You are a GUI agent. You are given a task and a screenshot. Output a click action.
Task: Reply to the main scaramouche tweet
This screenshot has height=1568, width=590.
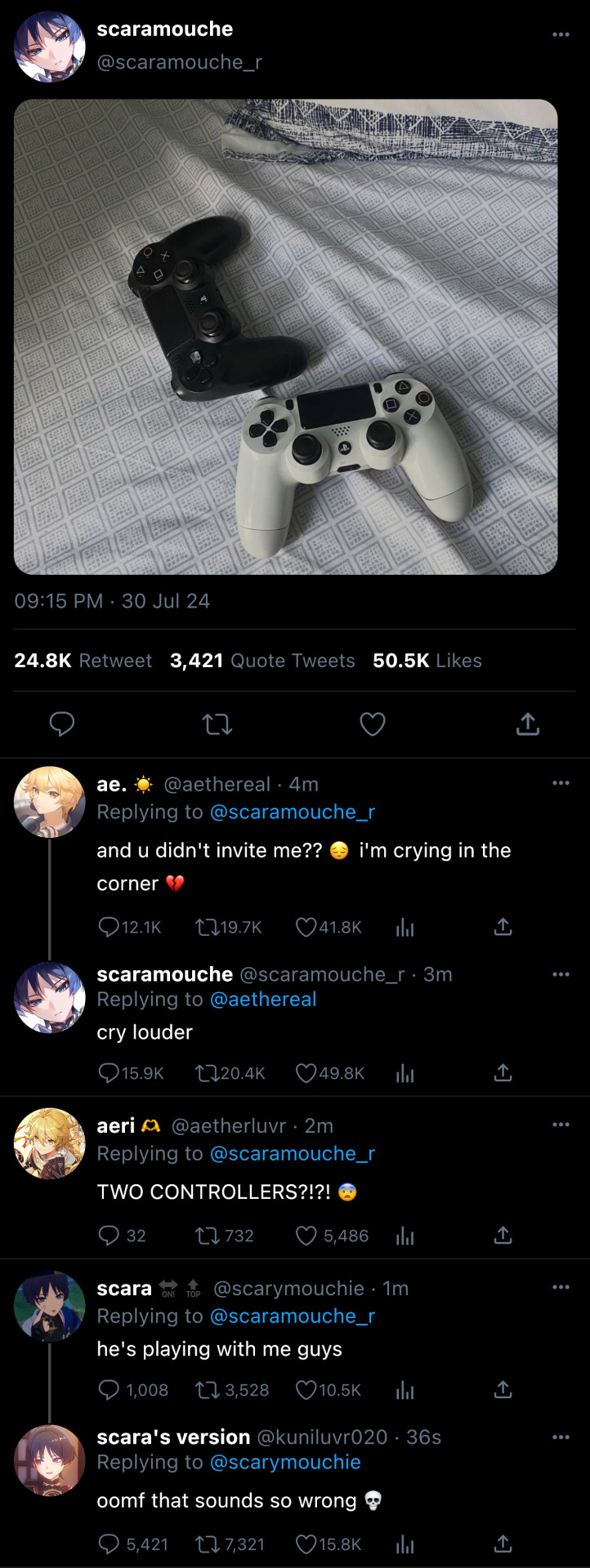[62, 724]
